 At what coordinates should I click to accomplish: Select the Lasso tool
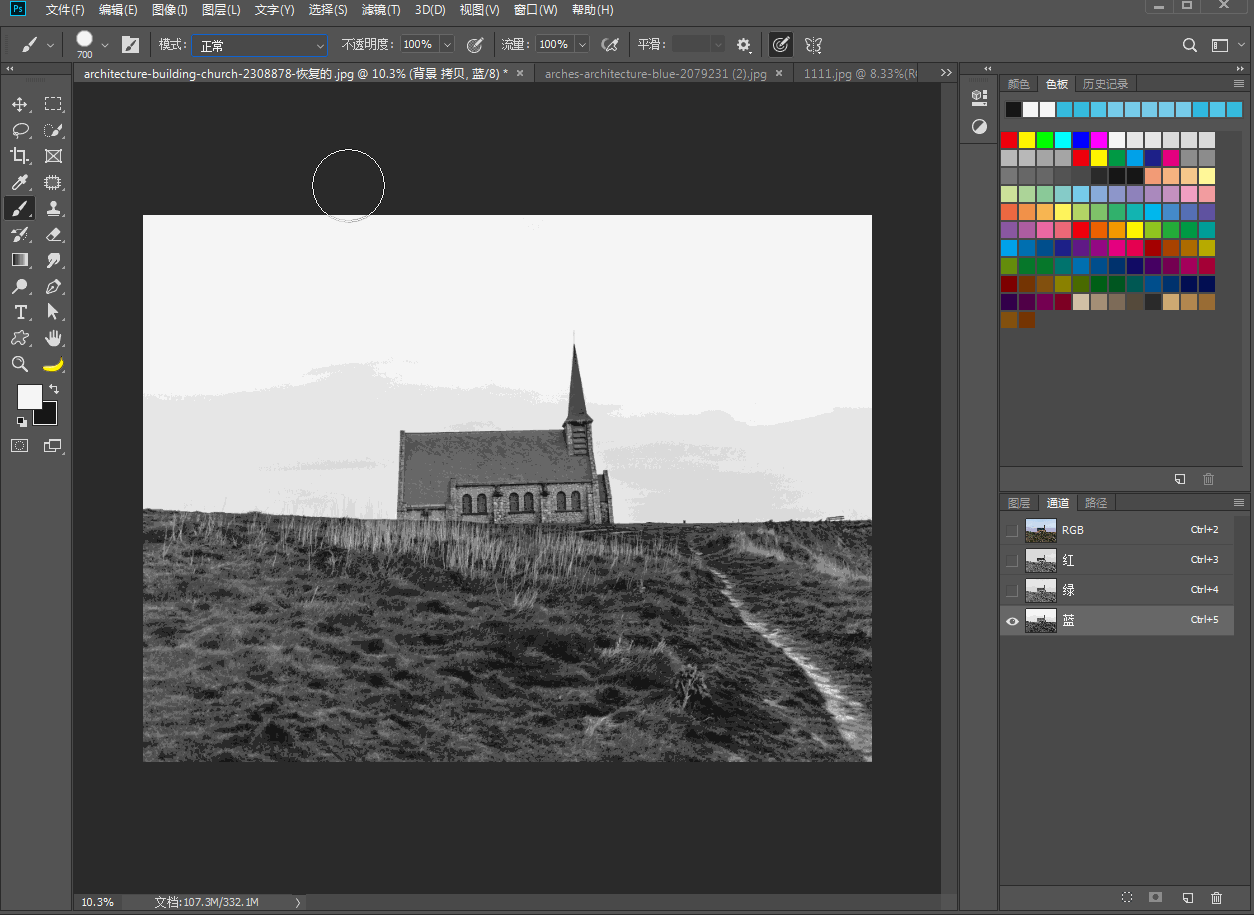coord(20,130)
